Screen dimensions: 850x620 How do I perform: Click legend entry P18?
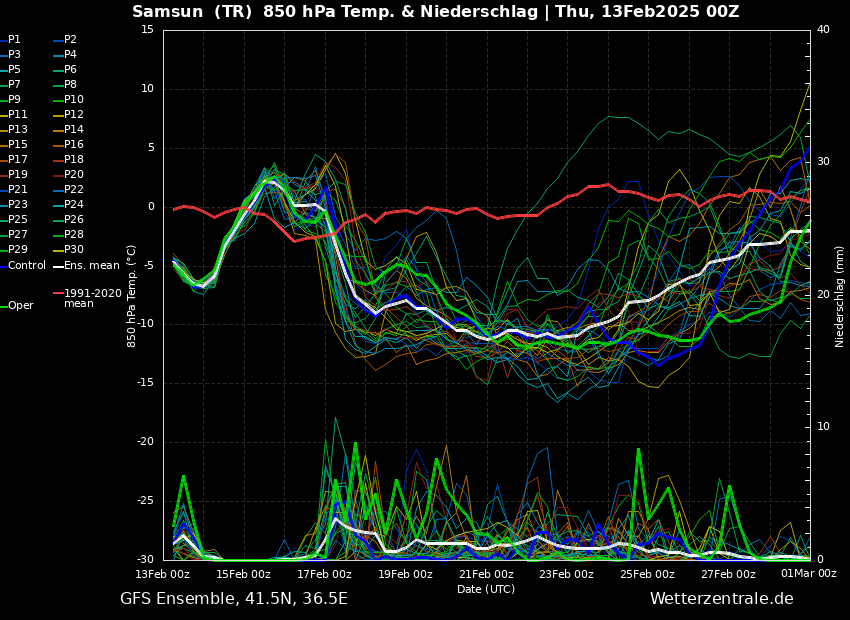(x=69, y=159)
